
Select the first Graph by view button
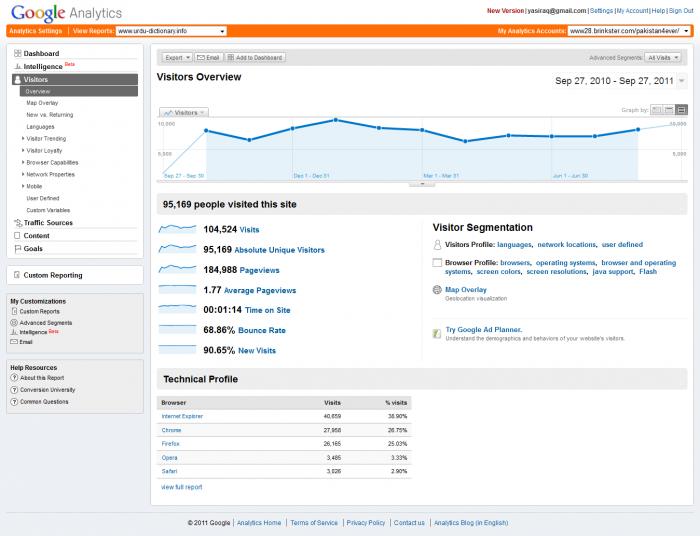tap(658, 109)
